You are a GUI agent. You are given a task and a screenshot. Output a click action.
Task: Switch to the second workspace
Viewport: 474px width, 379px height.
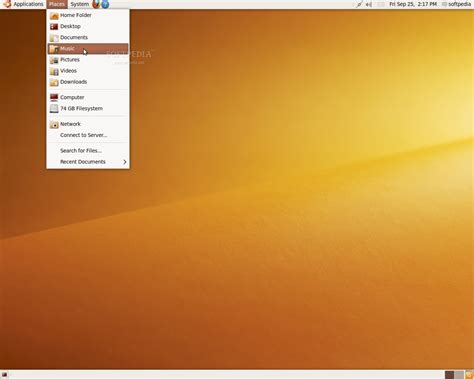coord(459,375)
